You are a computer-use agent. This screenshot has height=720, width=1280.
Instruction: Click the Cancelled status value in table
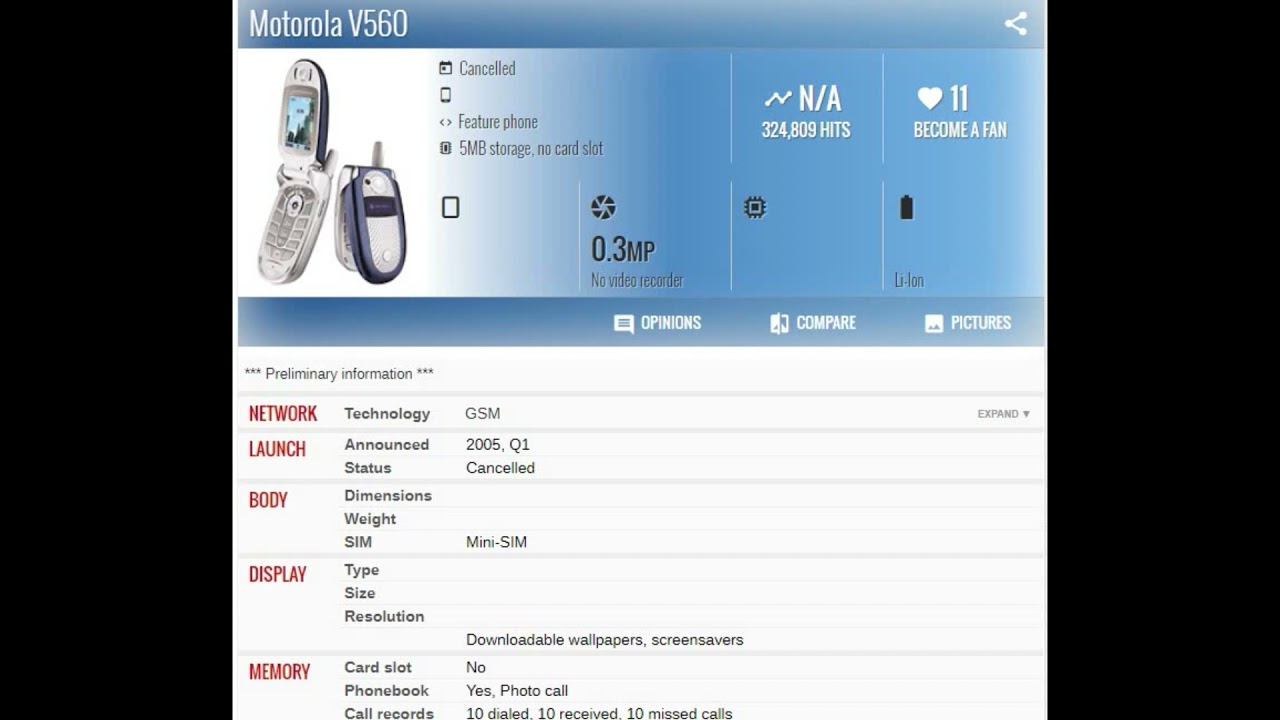500,467
